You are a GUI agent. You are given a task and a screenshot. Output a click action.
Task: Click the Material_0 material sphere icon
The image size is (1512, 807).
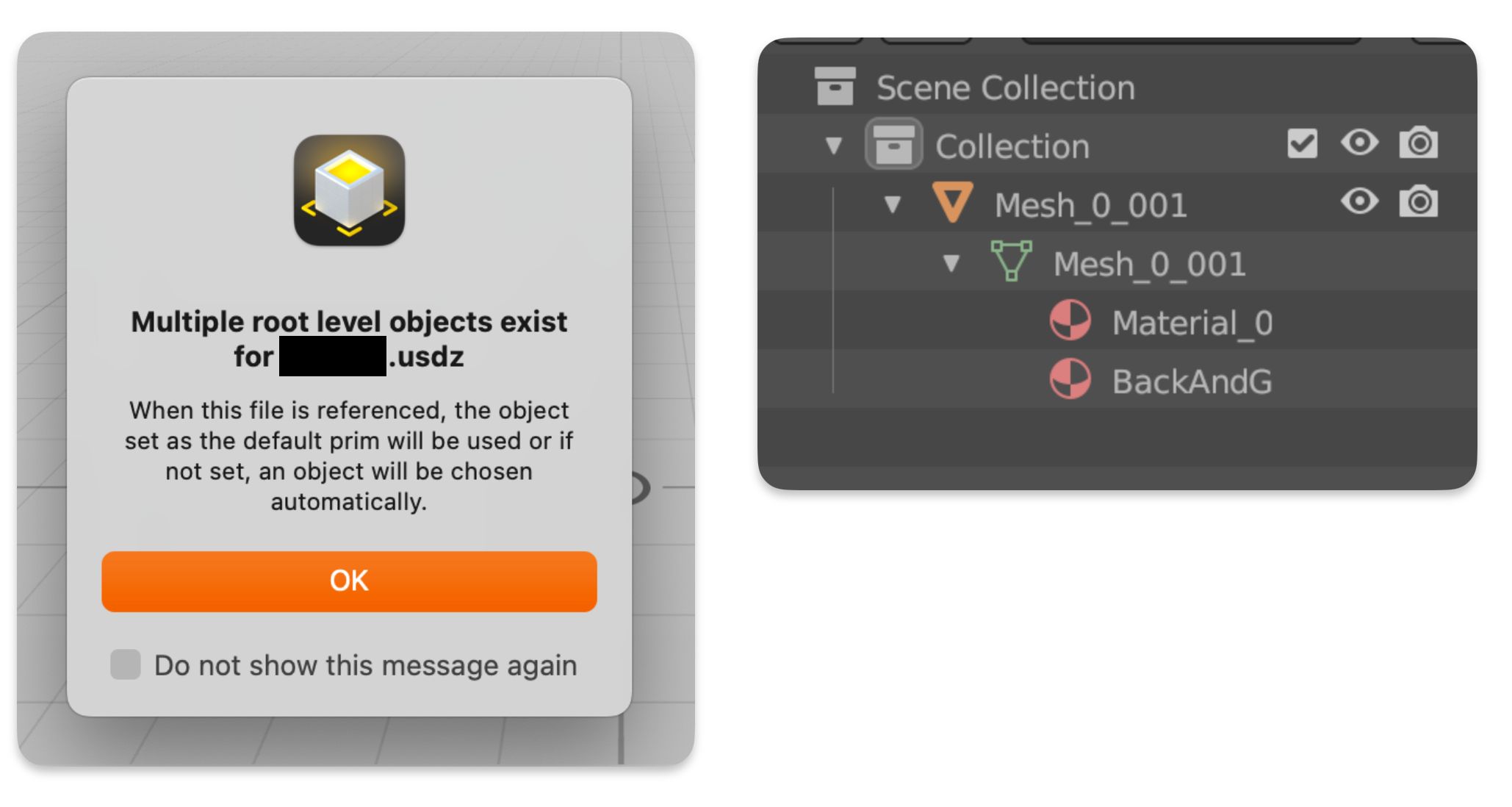tap(1070, 320)
